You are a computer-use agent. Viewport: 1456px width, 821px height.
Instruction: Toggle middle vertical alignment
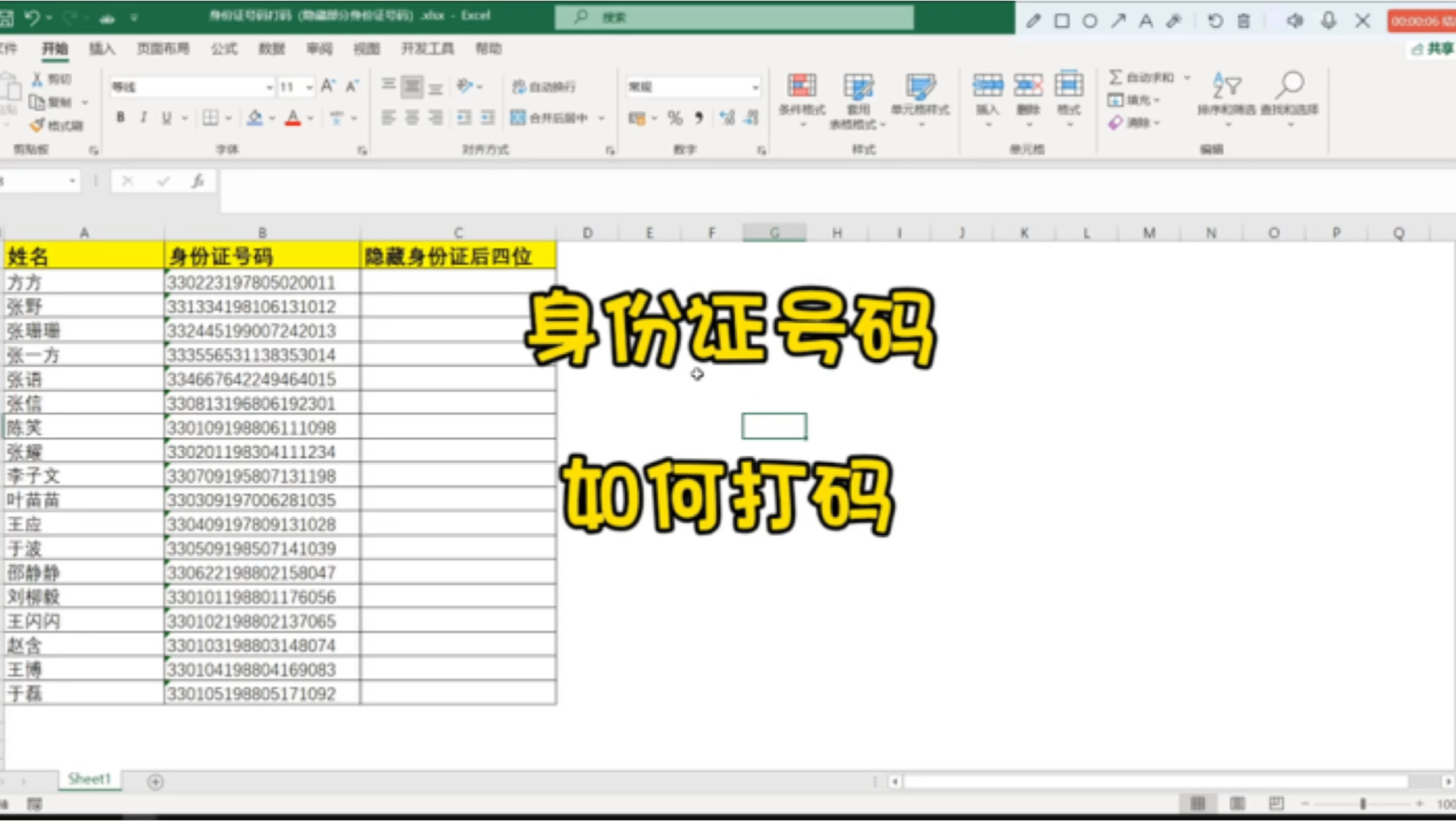point(412,85)
